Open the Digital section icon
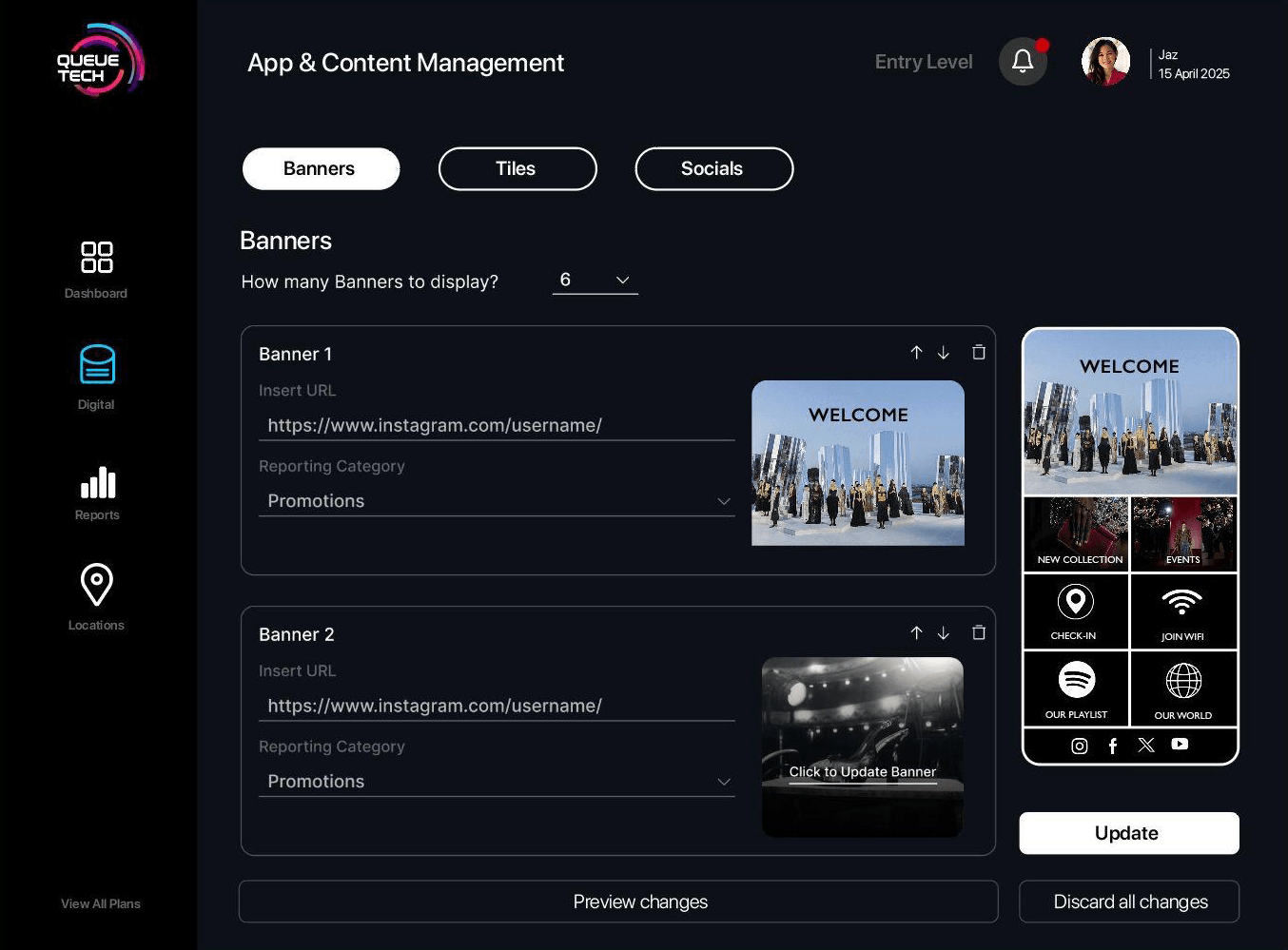This screenshot has width=1288, height=950. (x=96, y=365)
